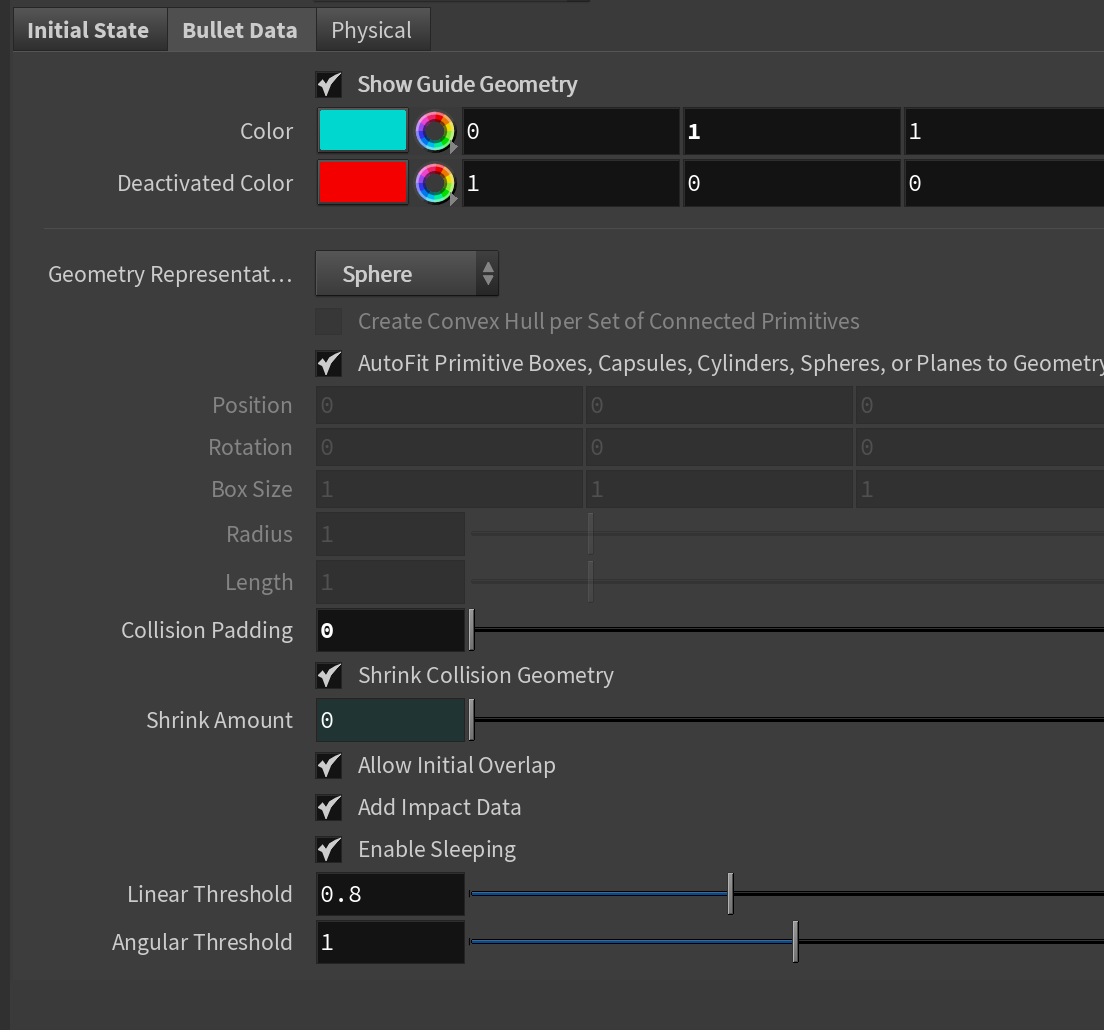
Task: Open color wheel picker for Deactivated Color
Action: click(435, 184)
